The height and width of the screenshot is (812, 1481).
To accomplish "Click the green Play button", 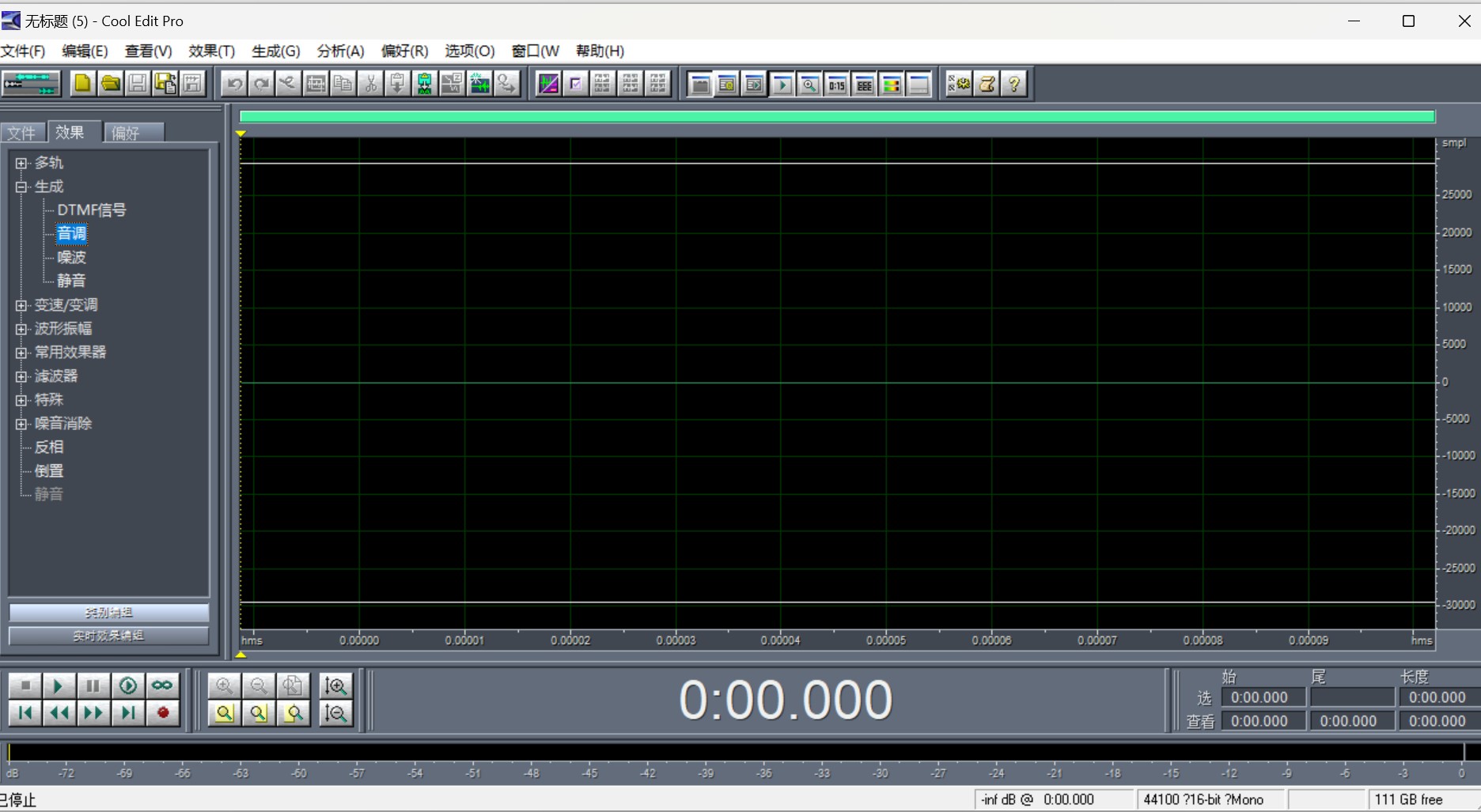I will pyautogui.click(x=58, y=685).
